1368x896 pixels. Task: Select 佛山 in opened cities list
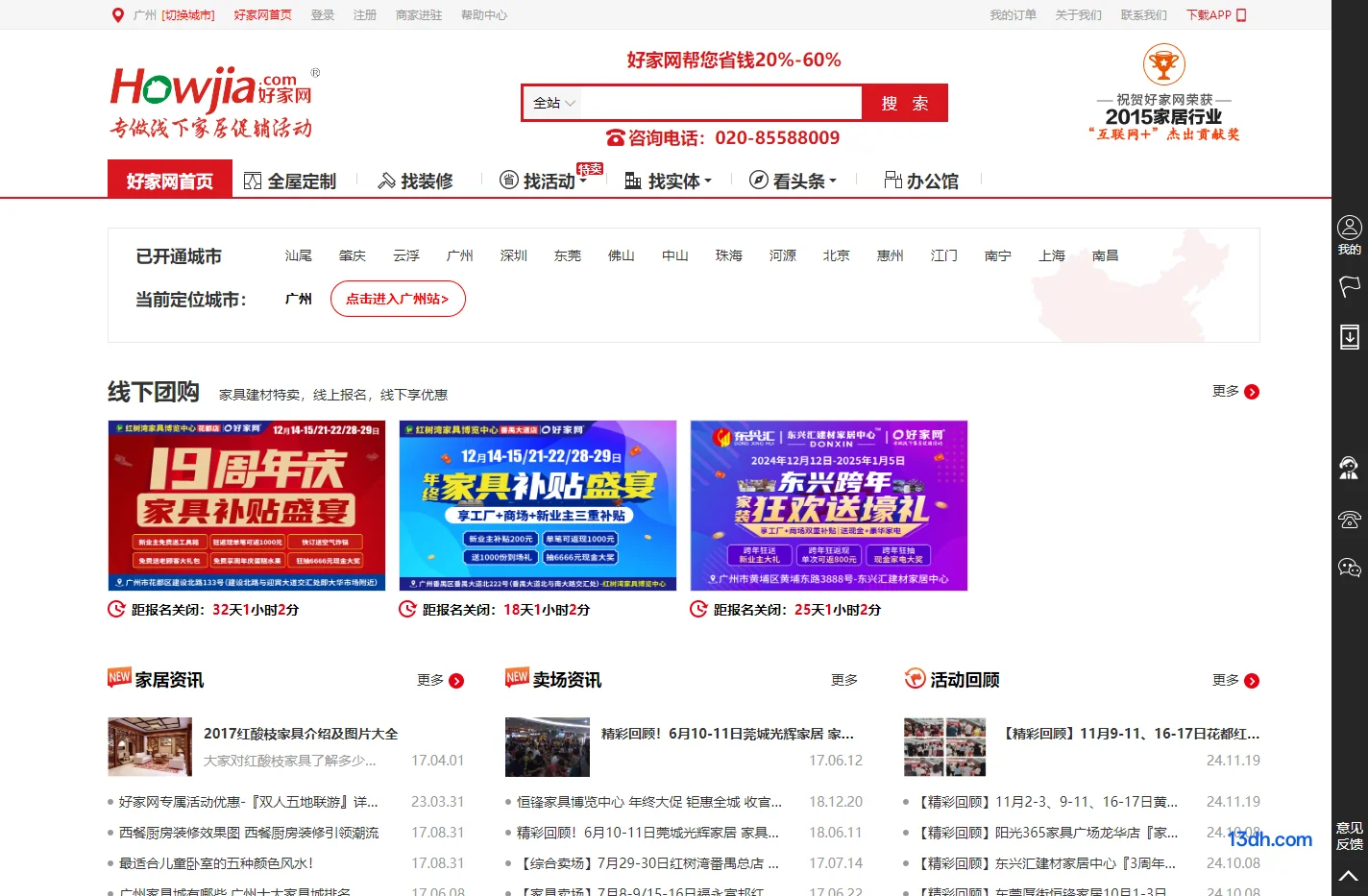[622, 255]
